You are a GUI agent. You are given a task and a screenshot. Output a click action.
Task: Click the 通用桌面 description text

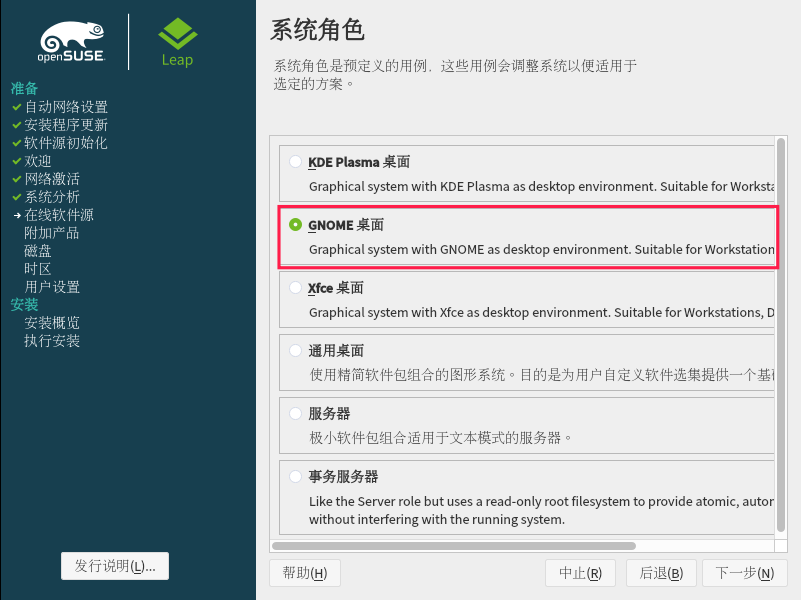[541, 375]
